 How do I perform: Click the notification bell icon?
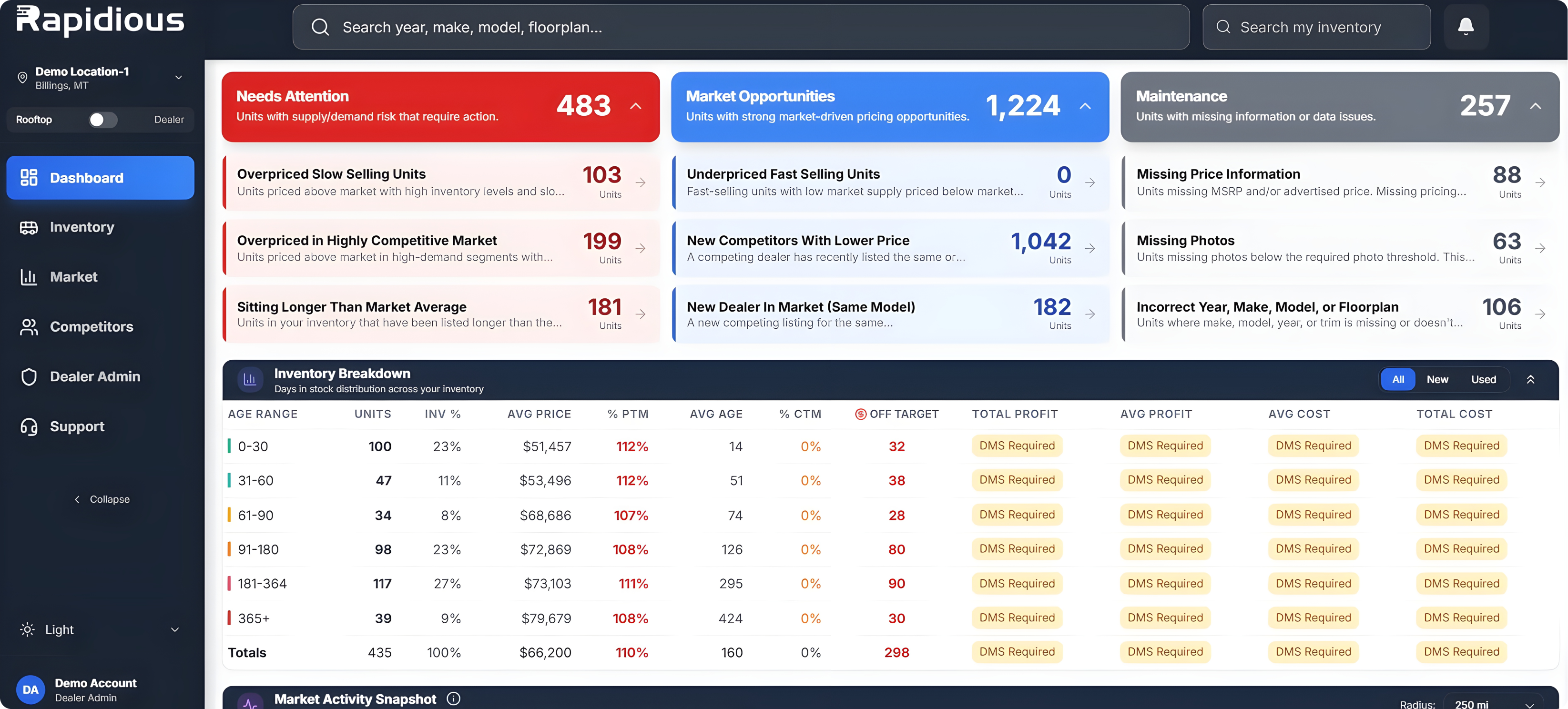tap(1466, 26)
